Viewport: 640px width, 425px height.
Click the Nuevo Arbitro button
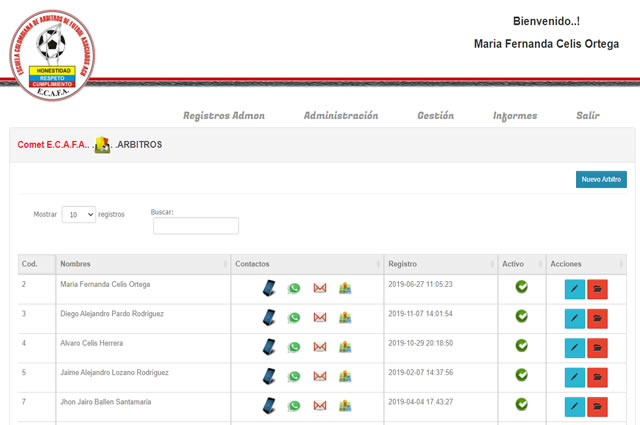tap(601, 180)
